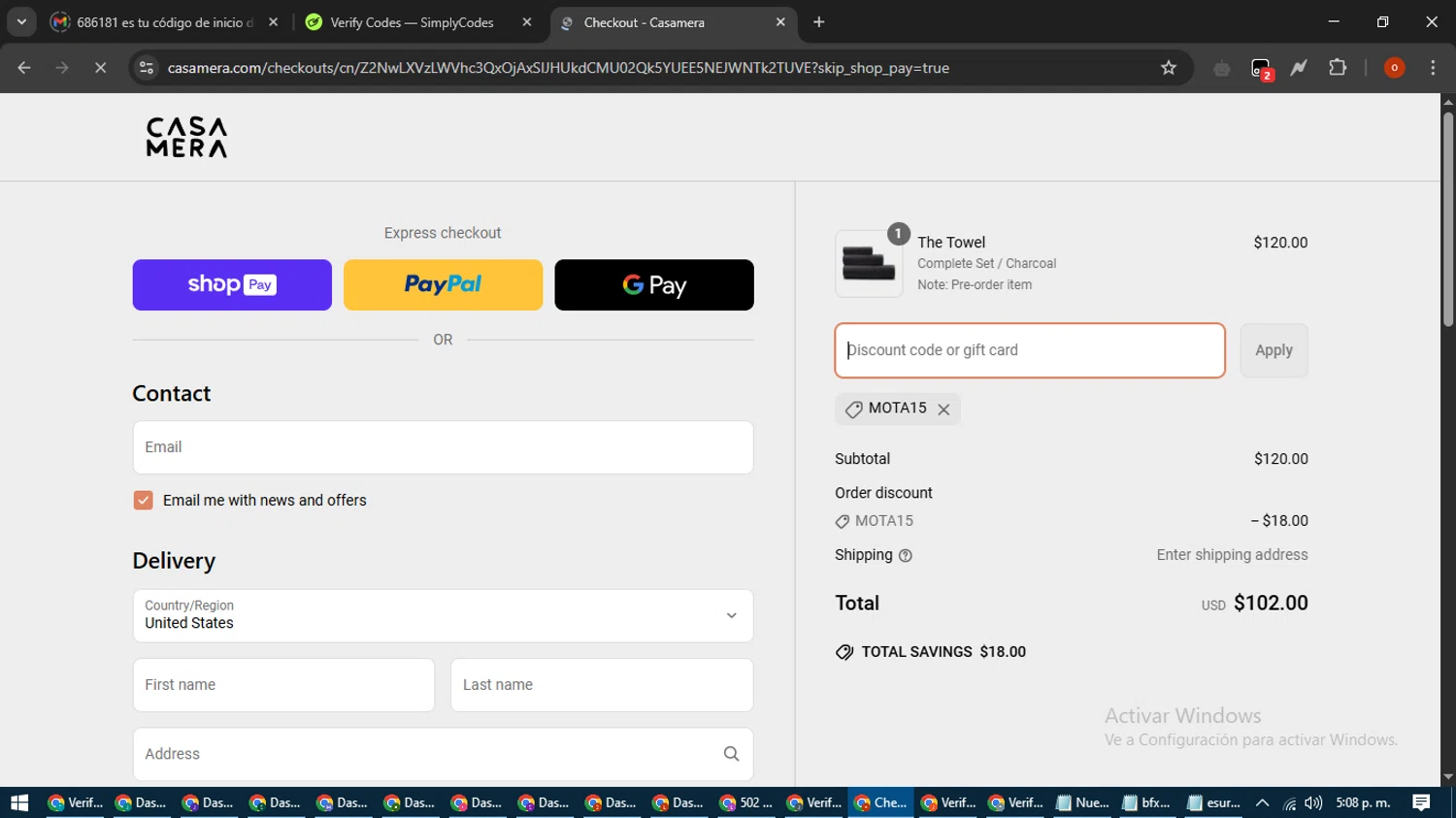Focus the First name field
The image size is (1456, 818).
[x=283, y=685]
